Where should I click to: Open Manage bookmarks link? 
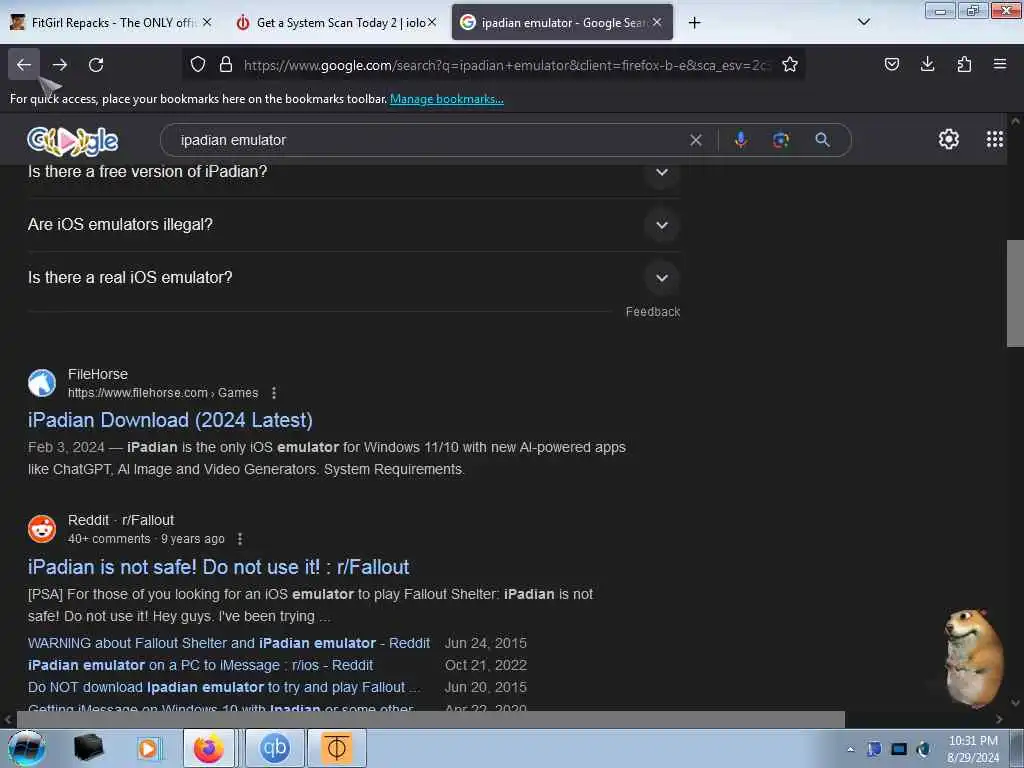point(447,99)
